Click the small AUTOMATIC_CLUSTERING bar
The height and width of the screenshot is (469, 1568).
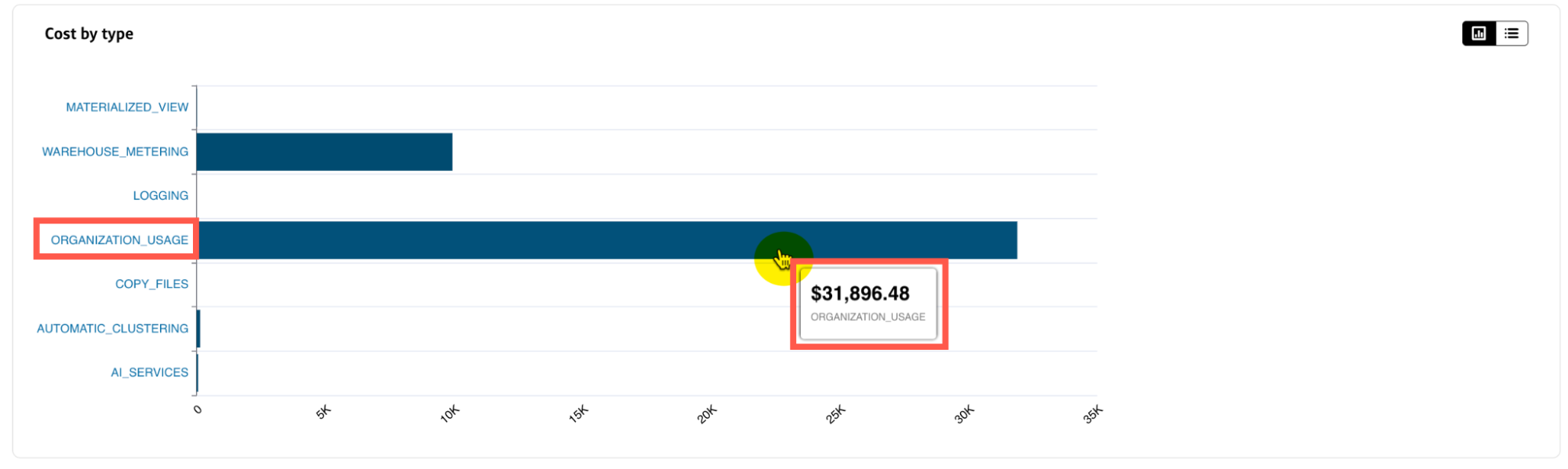[198, 329]
